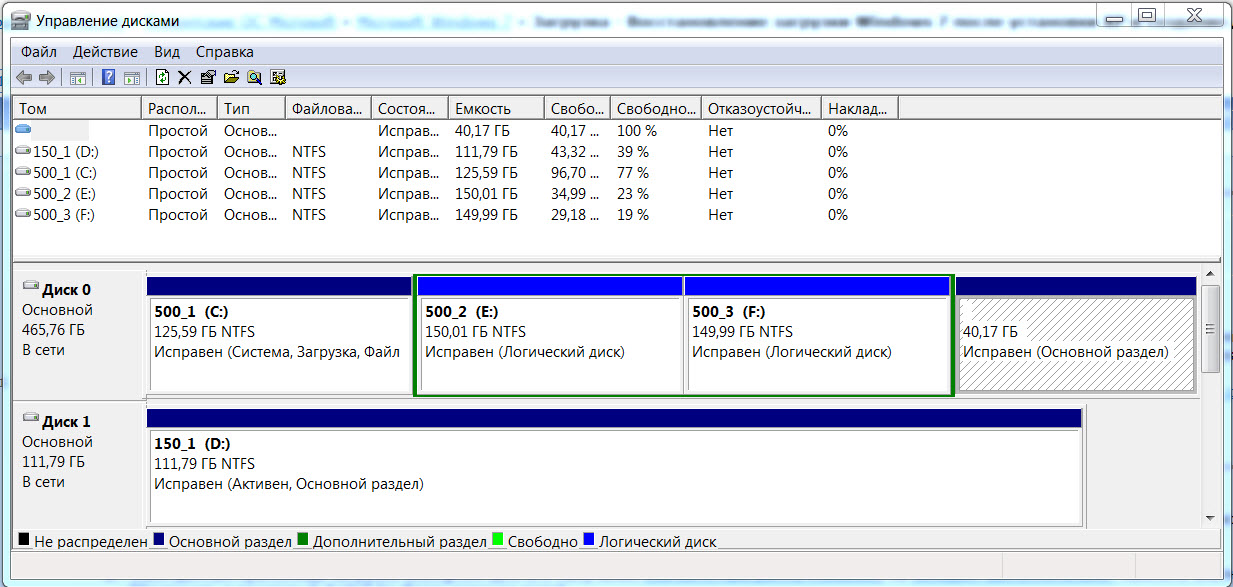Viewport: 1233px width, 587px height.
Task: Click the Refresh toolbar icon
Action: point(162,77)
